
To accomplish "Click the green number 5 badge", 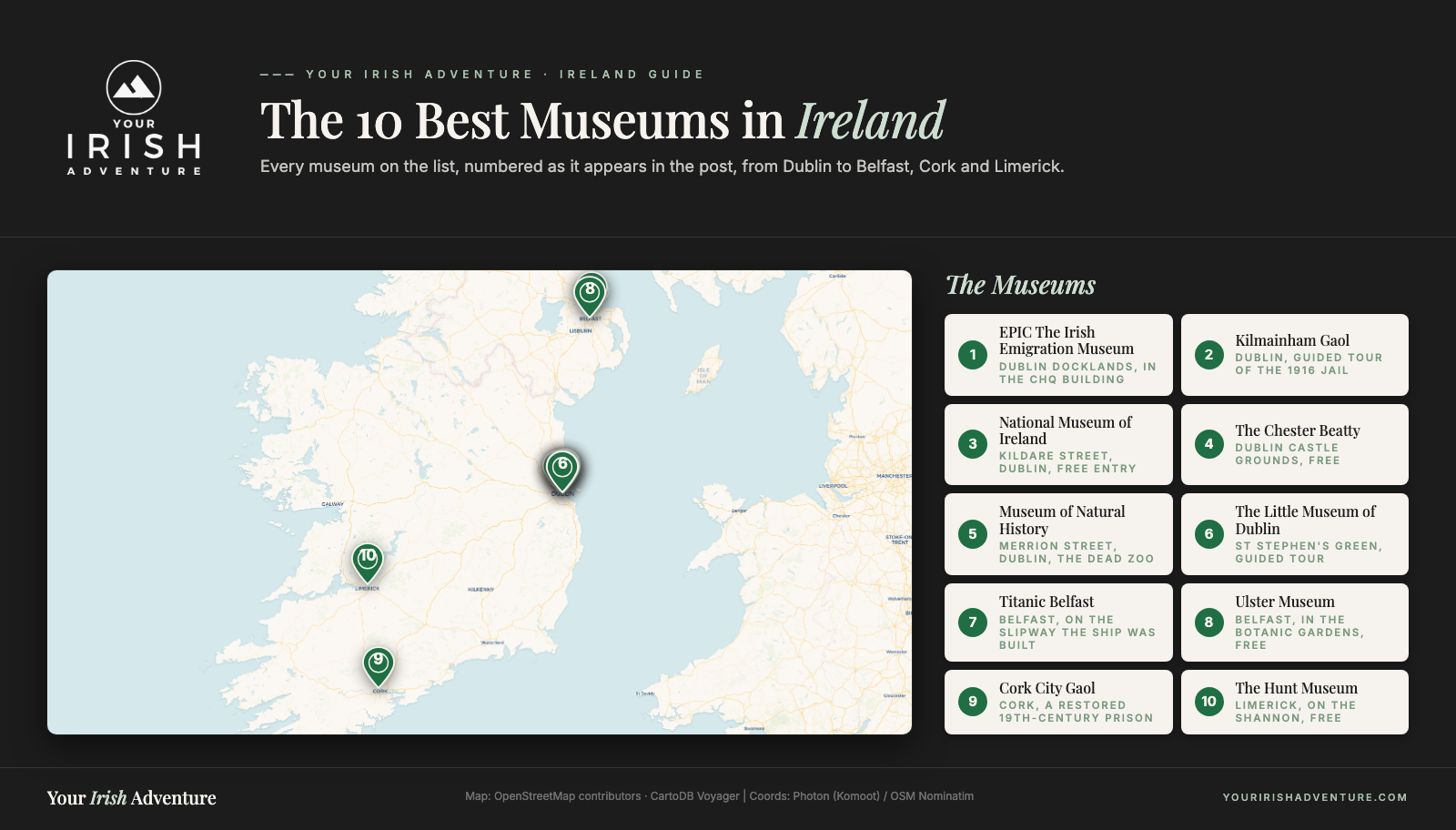I will [973, 534].
